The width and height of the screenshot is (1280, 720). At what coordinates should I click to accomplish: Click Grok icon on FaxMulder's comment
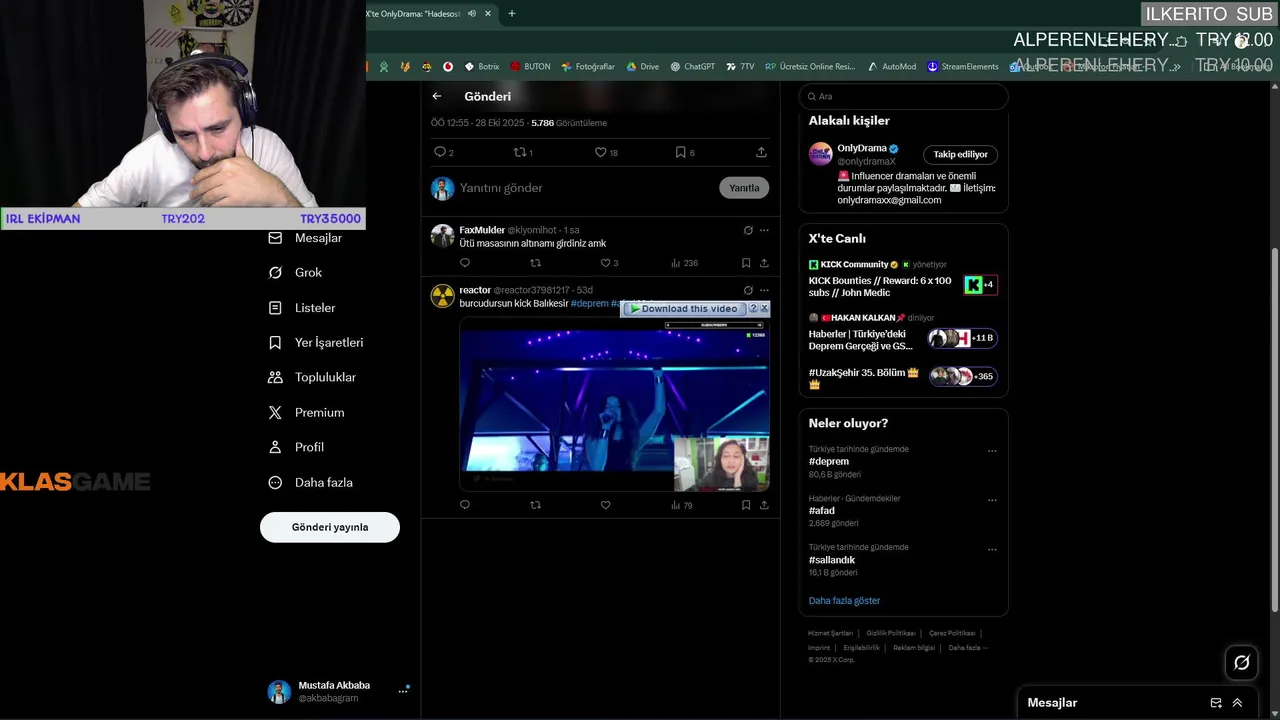pyautogui.click(x=748, y=230)
